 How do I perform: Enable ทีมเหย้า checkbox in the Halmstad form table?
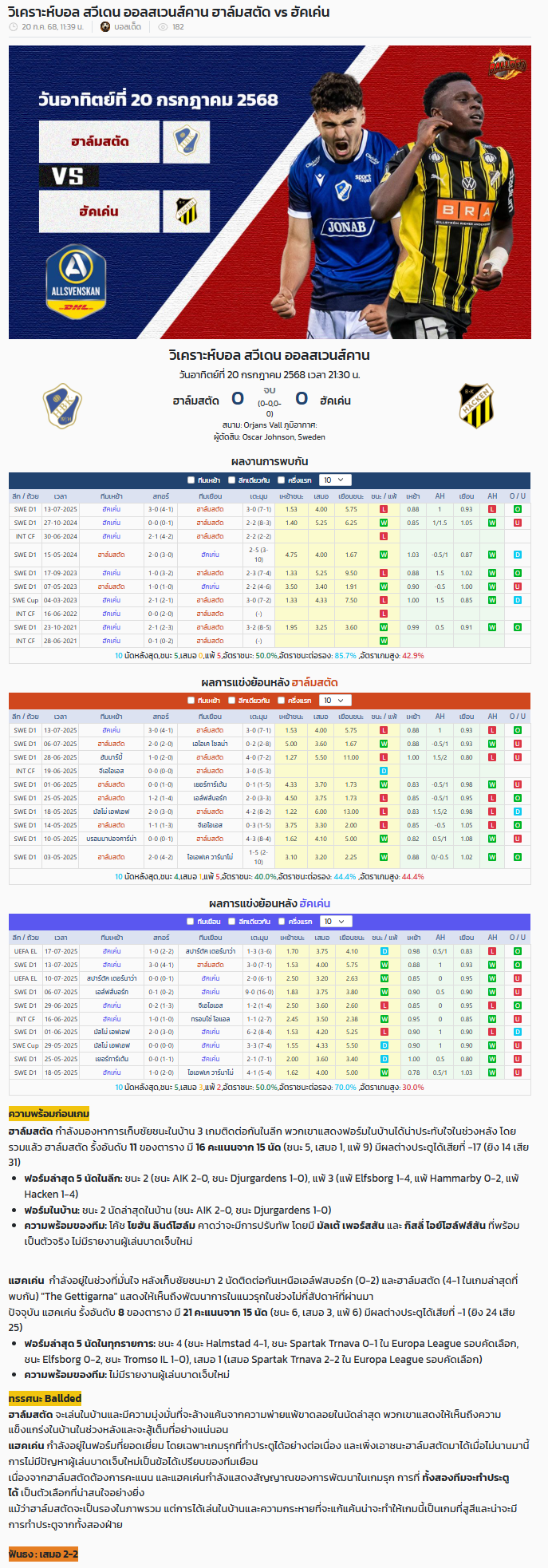pyautogui.click(x=191, y=701)
